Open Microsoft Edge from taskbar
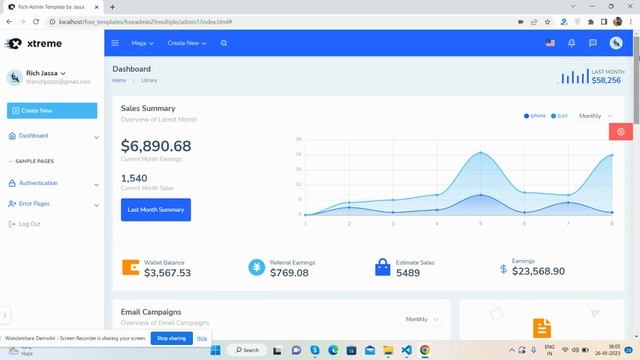The image size is (640, 360). click(x=333, y=350)
